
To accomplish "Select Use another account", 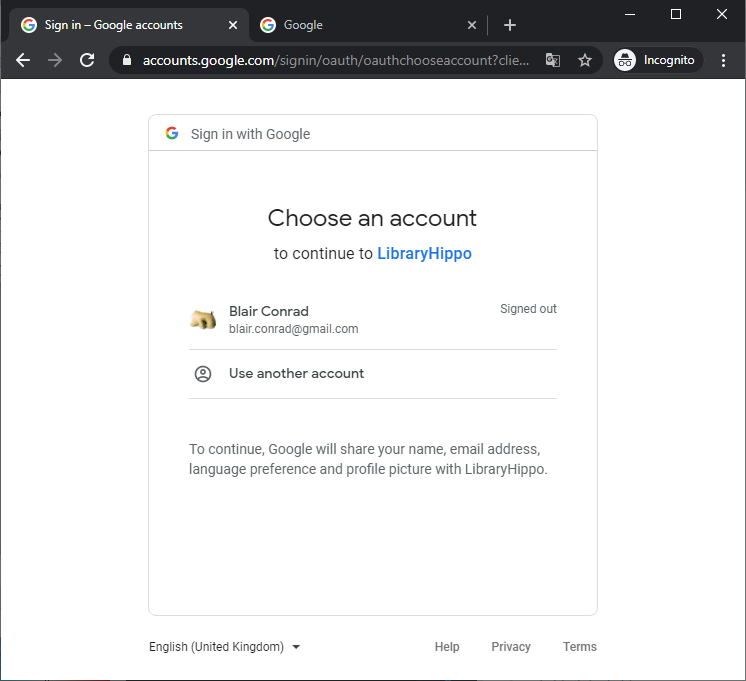I will tap(373, 374).
